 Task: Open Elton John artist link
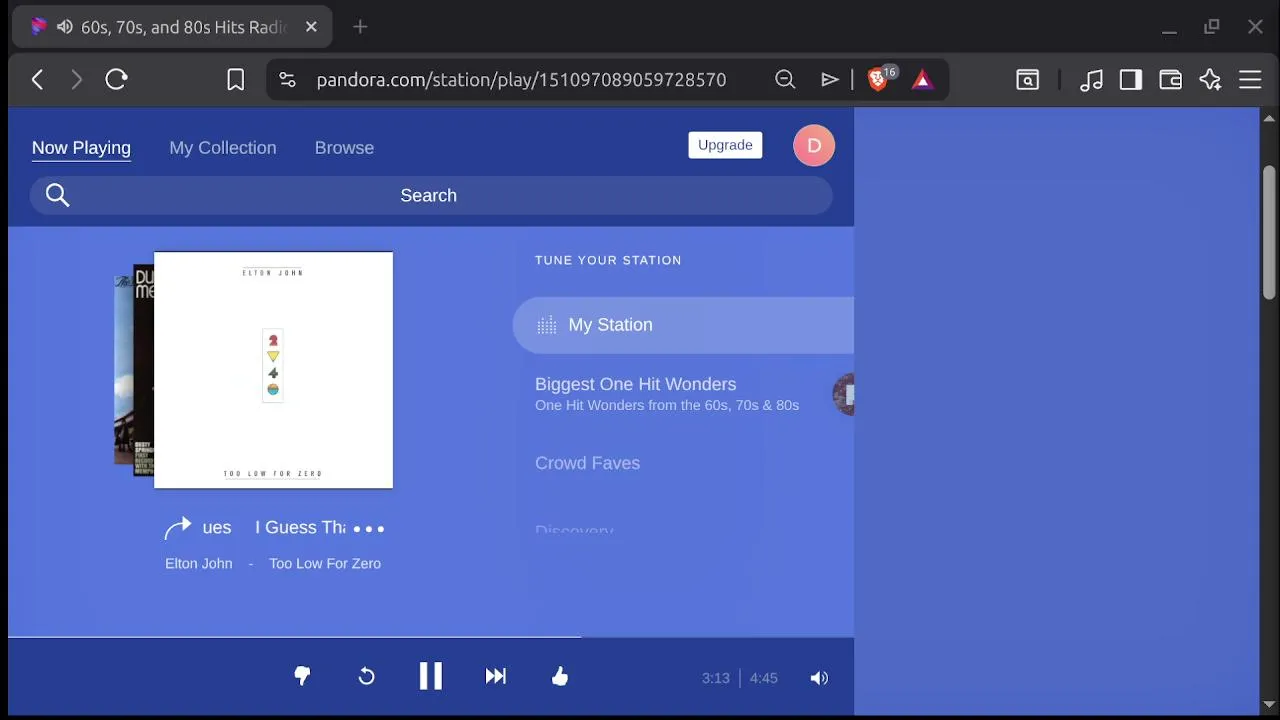[x=198, y=564]
